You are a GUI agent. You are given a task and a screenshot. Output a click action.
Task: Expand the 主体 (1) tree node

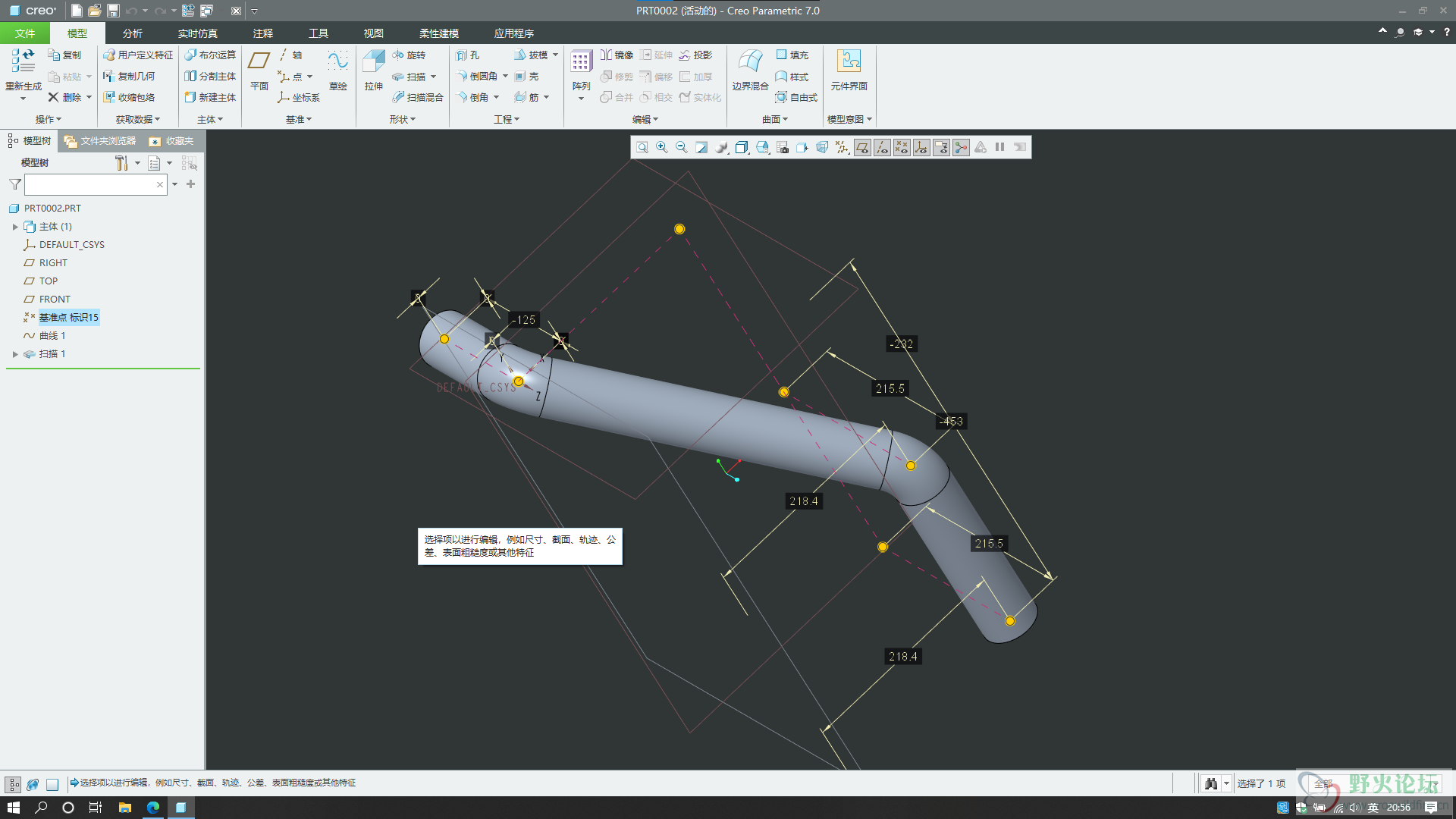coord(15,227)
